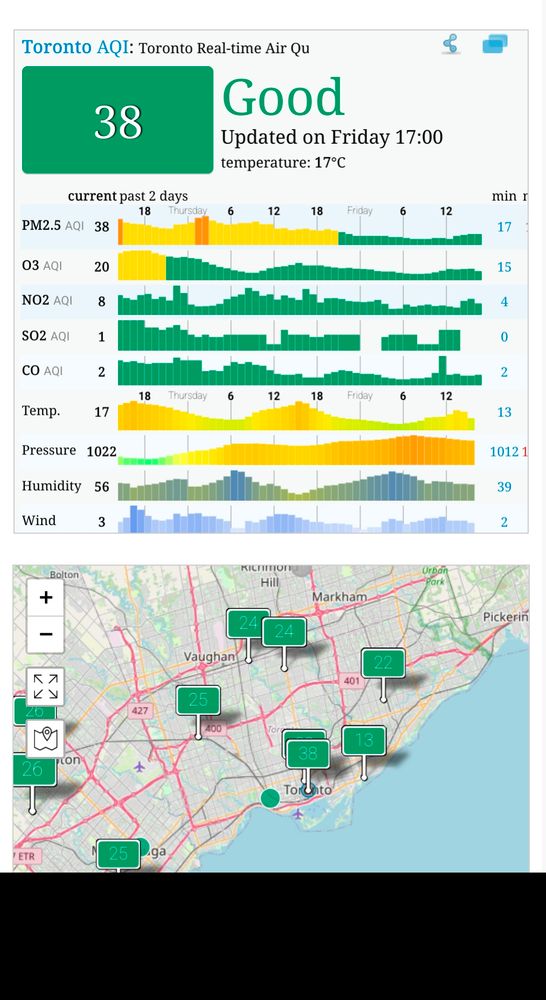Toggle map fullscreen view
This screenshot has height=1000, width=546.
[45, 687]
